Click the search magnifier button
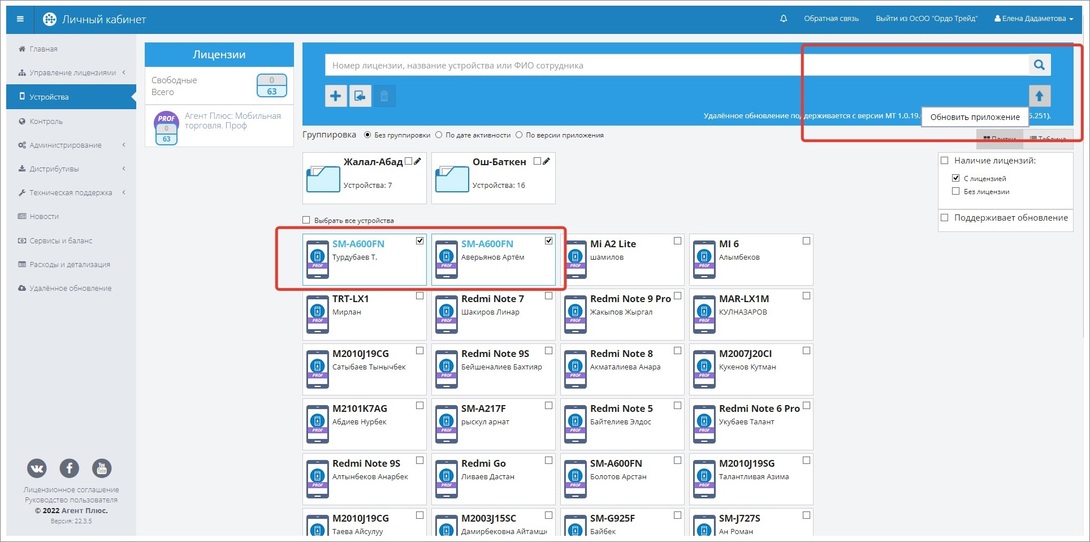The image size is (1090, 542). [1039, 65]
